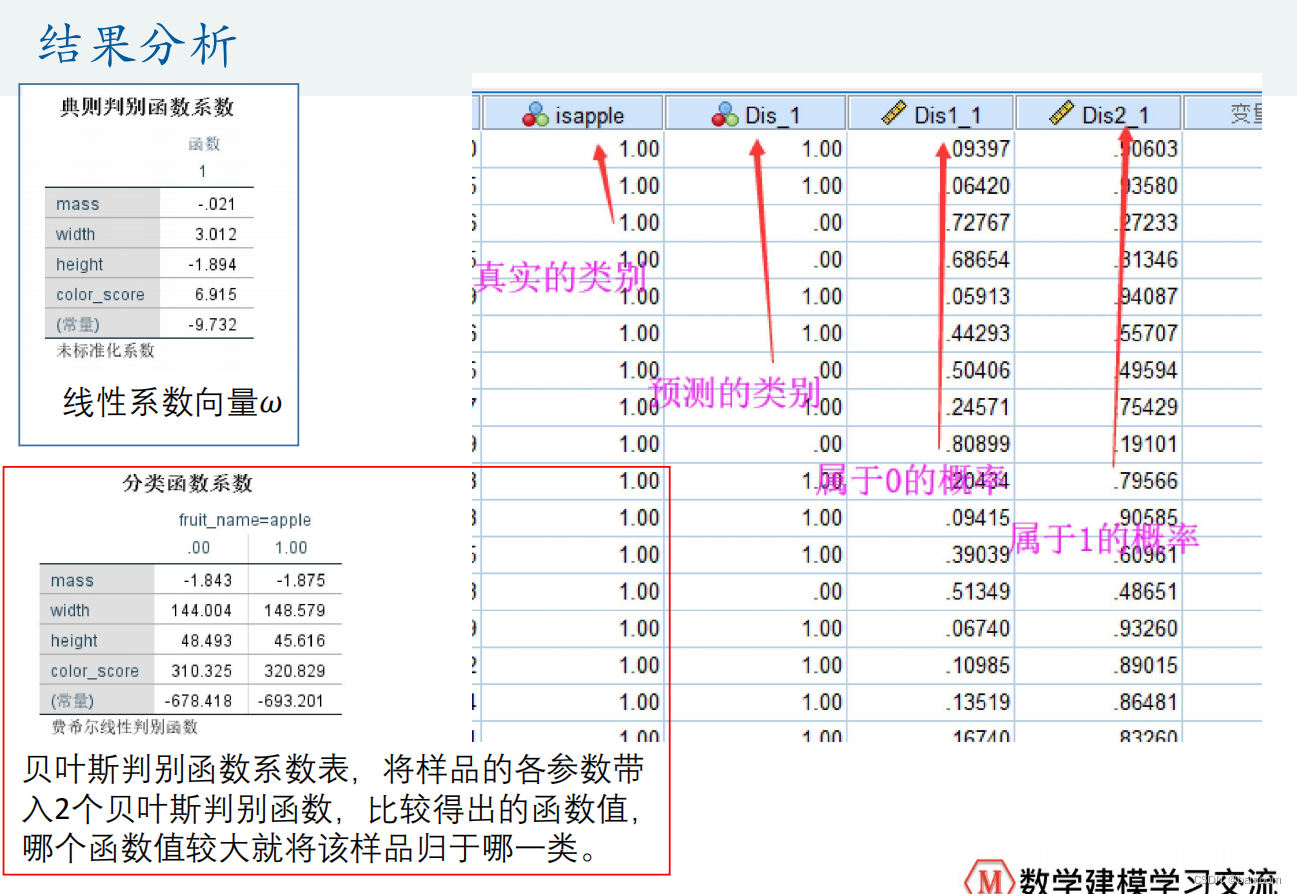Click Dis_1 value .00 in the .72767 row
Image resolution: width=1297 pixels, height=894 pixels.
755,223
